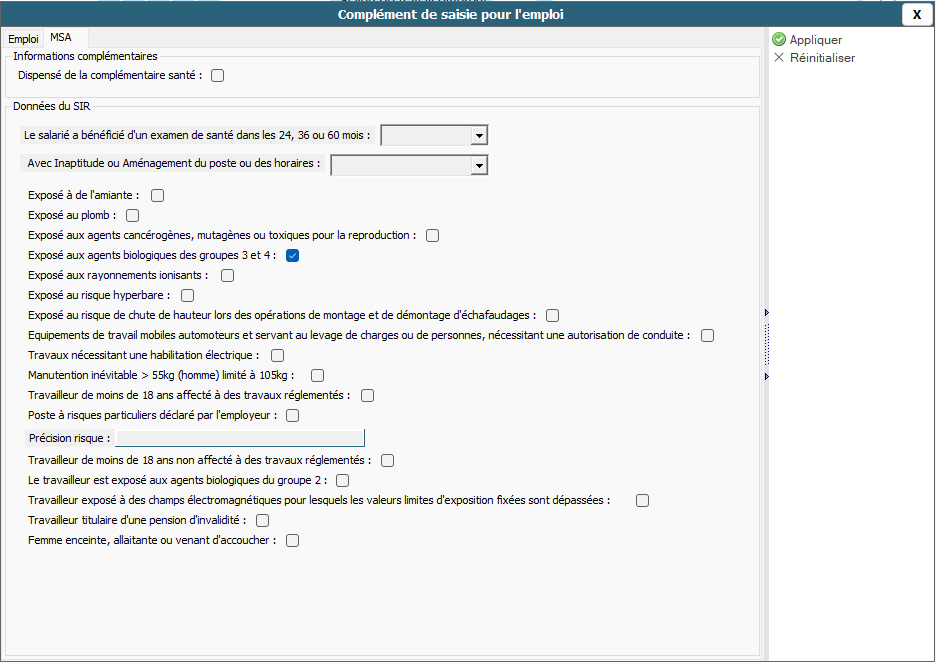Check champs électromagnétiques exposure checkbox
This screenshot has height=662, width=936.
[642, 501]
